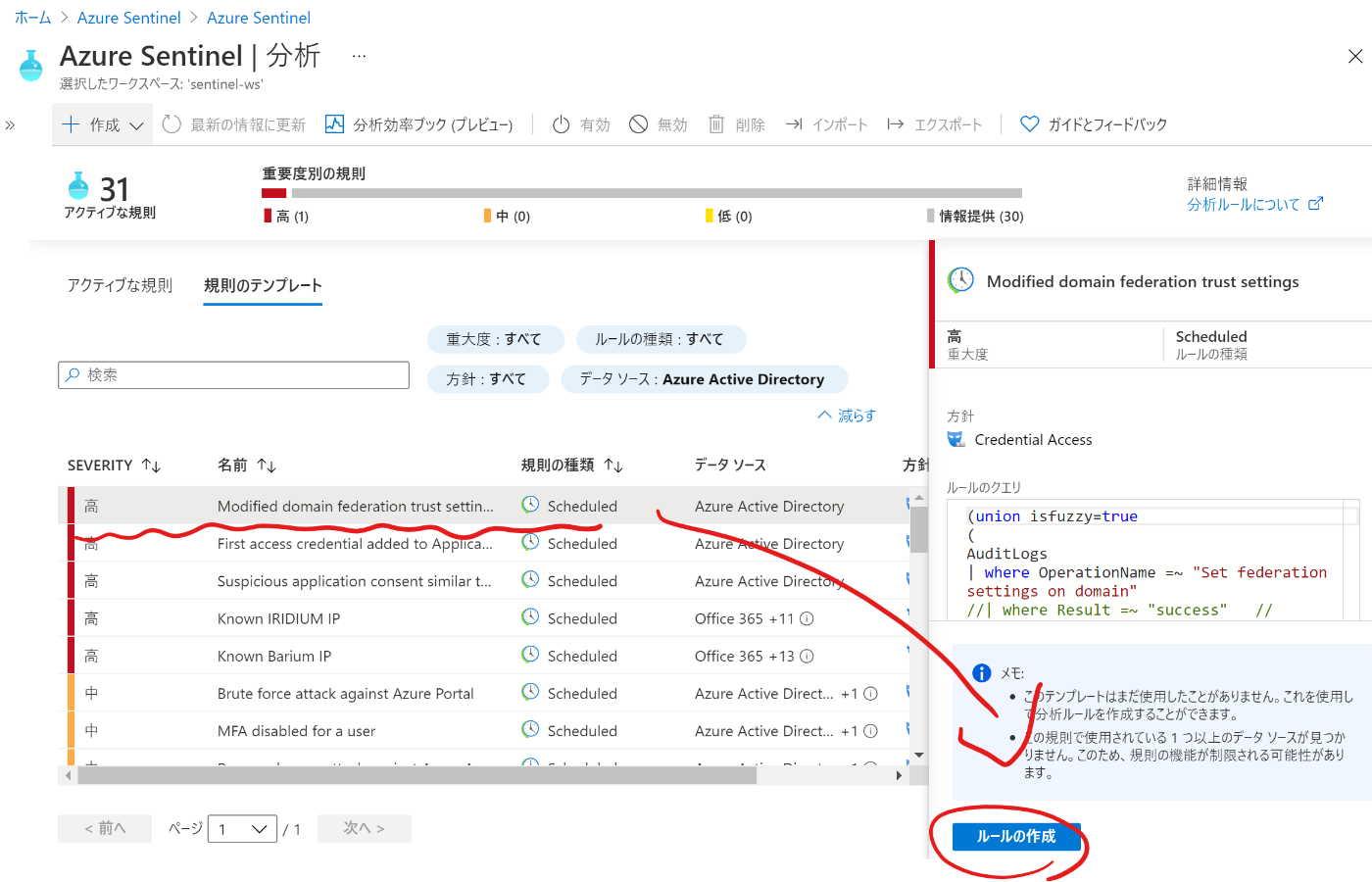Open ガイドとフィードバック heart icon

pos(1030,124)
